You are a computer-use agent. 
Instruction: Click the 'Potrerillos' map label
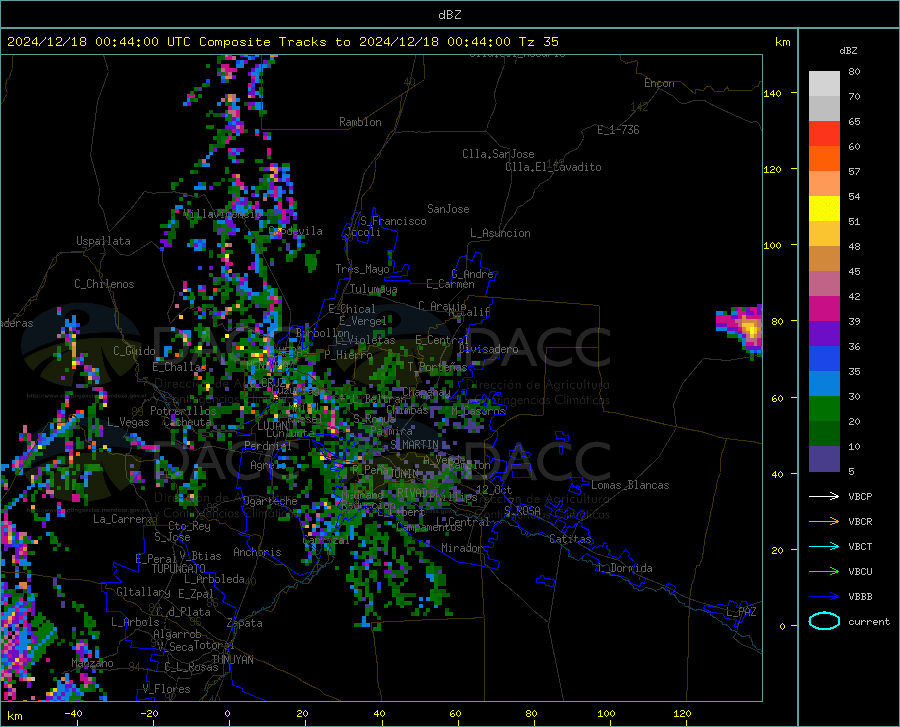click(x=183, y=411)
